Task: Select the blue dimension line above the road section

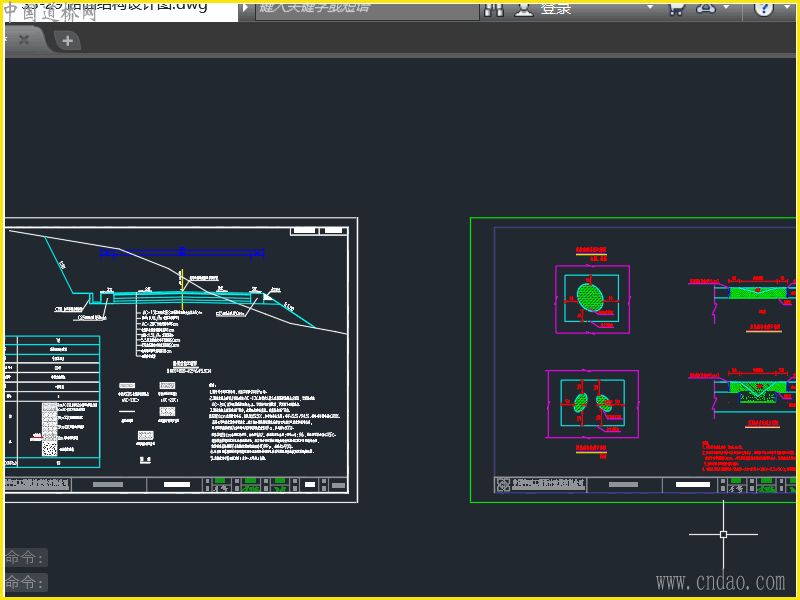Action: tap(182, 252)
